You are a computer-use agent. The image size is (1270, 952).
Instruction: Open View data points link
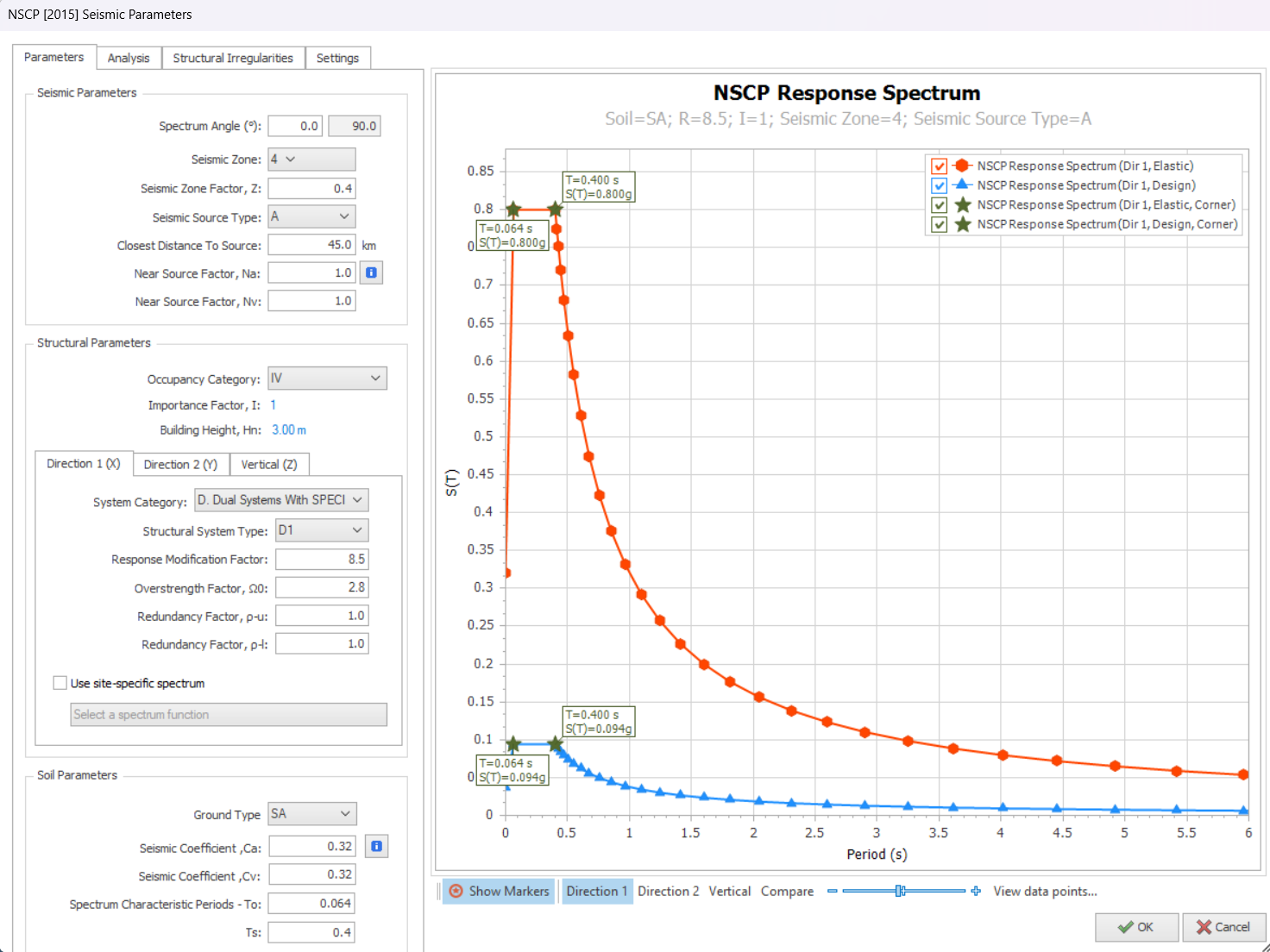(1045, 891)
